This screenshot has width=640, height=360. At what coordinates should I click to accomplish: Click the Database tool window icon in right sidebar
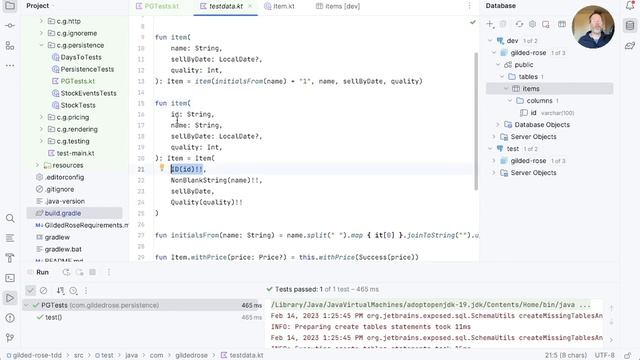pyautogui.click(x=630, y=26)
